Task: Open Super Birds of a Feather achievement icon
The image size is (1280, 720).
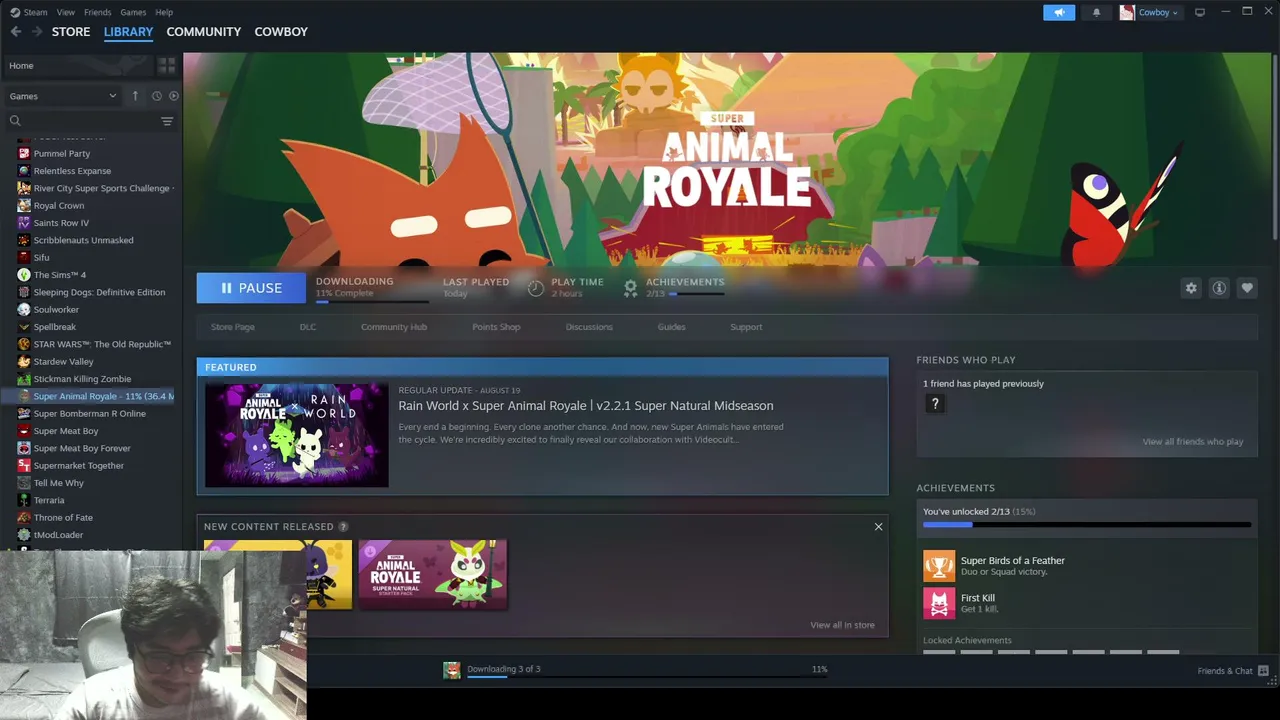Action: point(939,566)
